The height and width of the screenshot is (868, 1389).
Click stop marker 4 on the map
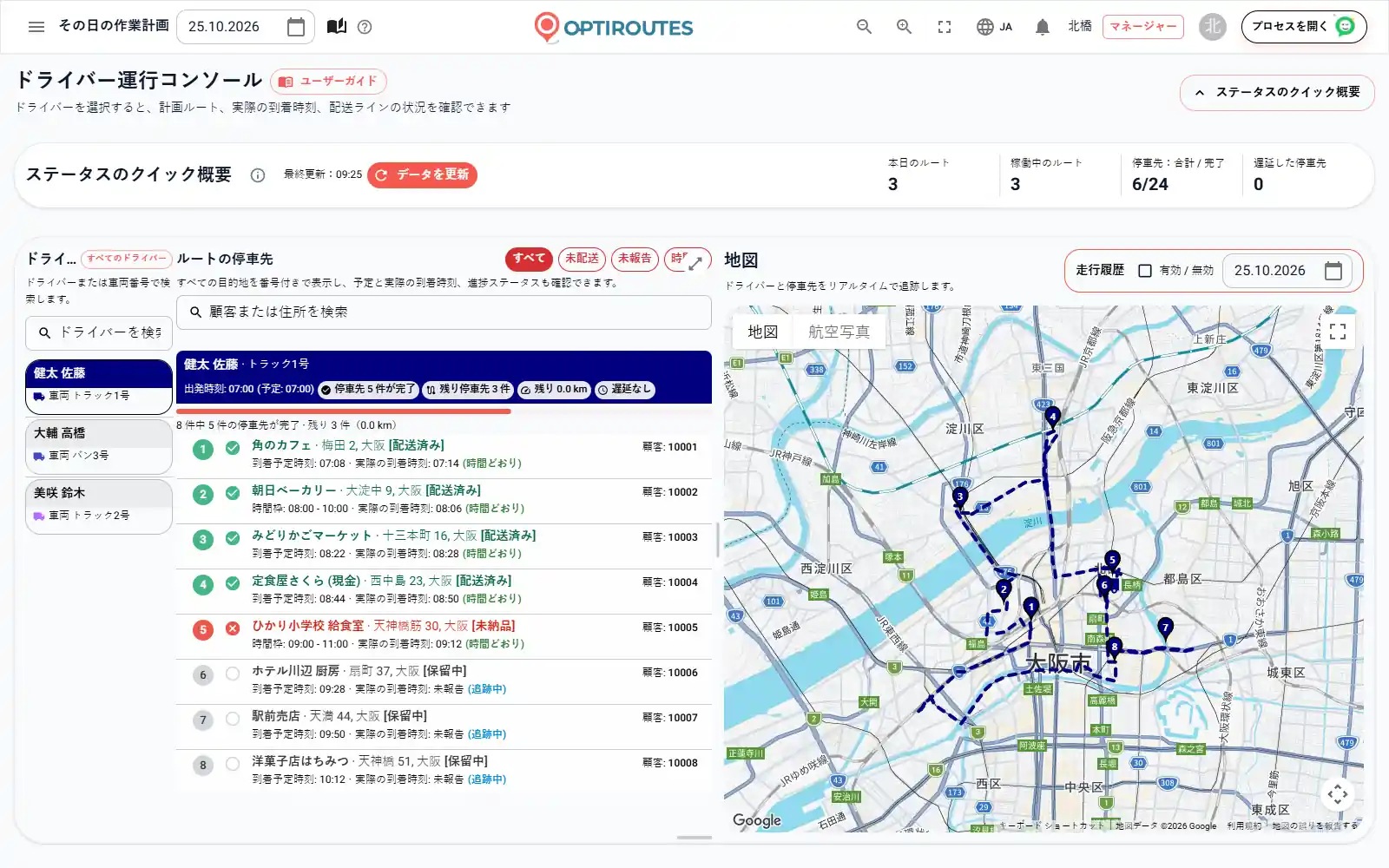coord(1053,418)
